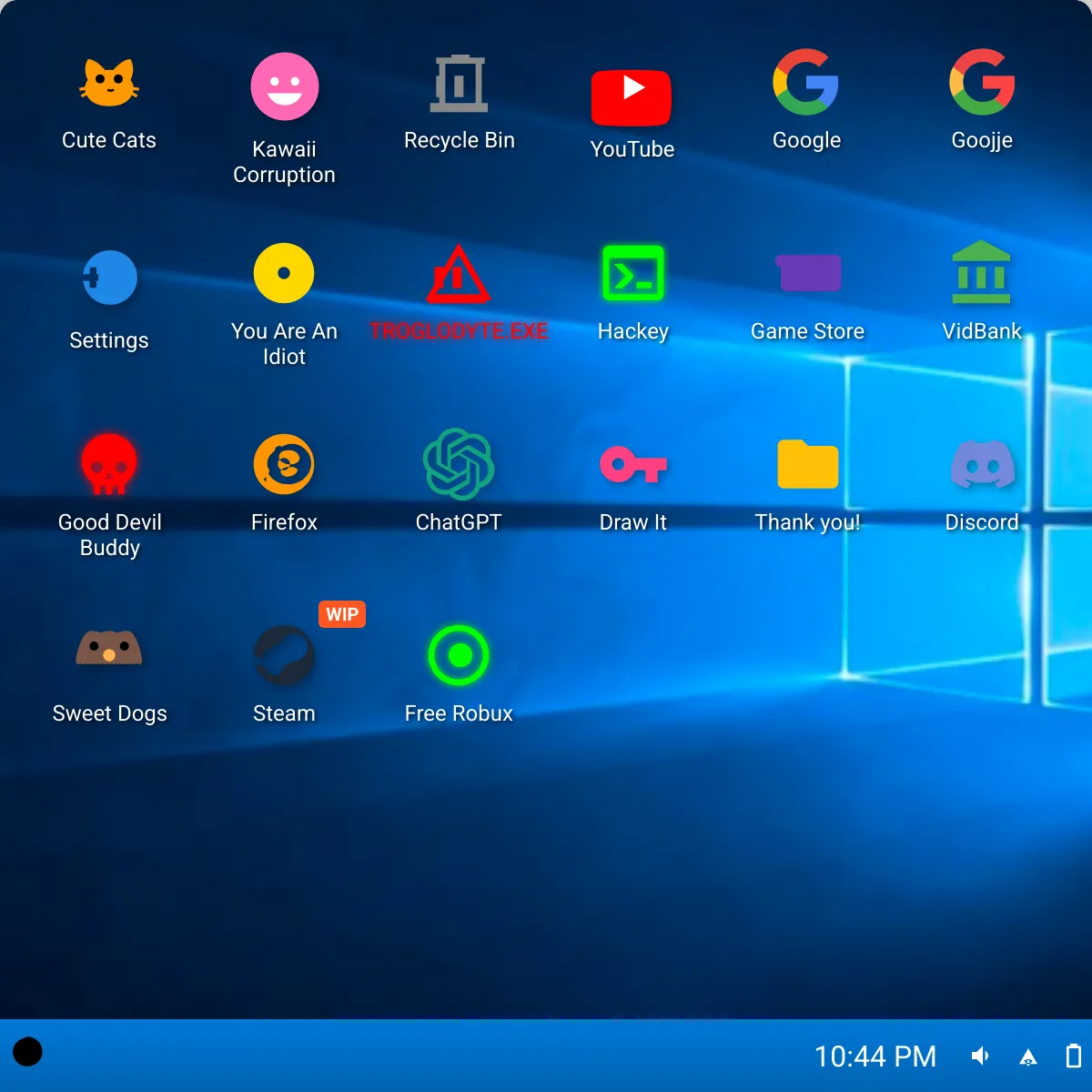Click the 10:44 PM taskbar clock

(875, 1057)
